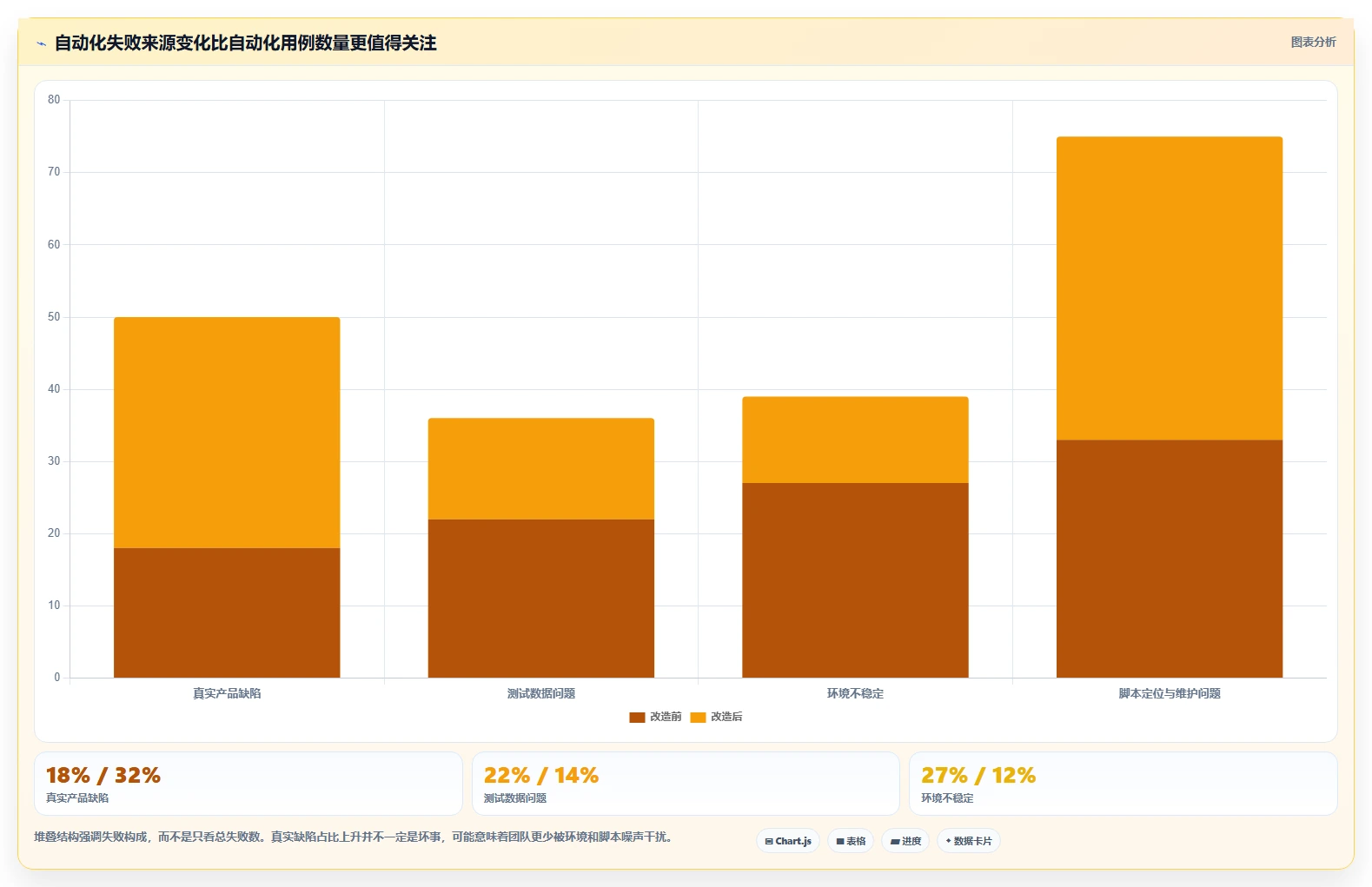Click the y-axis value 20
This screenshot has width=1372, height=887.
pos(54,533)
